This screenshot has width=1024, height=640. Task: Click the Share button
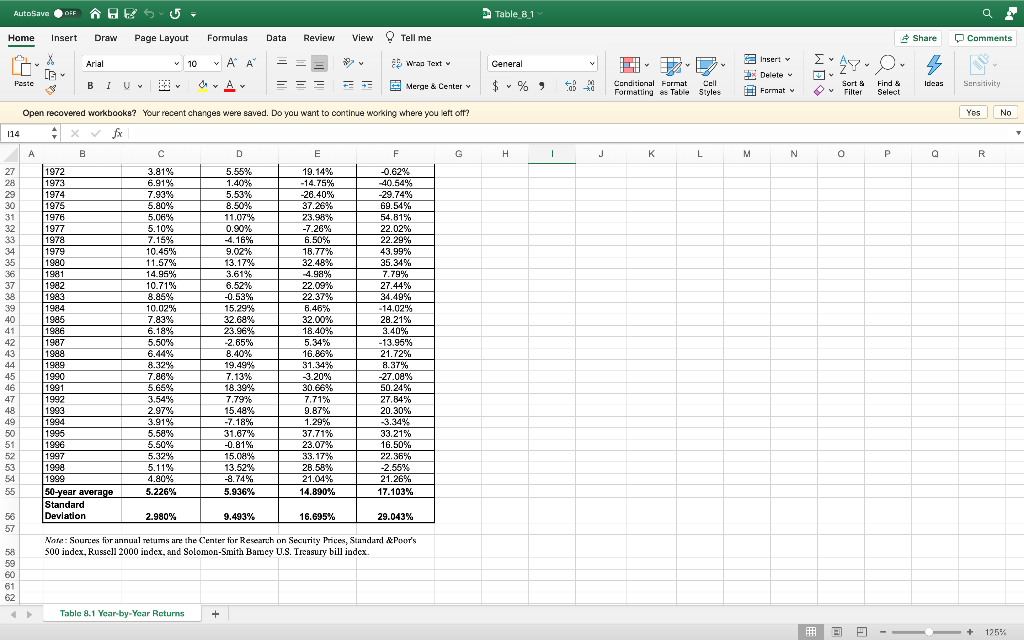point(918,38)
